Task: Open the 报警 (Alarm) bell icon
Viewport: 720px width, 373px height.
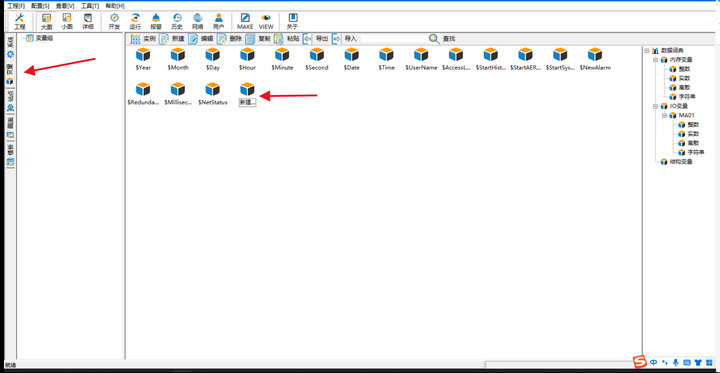Action: [x=156, y=21]
